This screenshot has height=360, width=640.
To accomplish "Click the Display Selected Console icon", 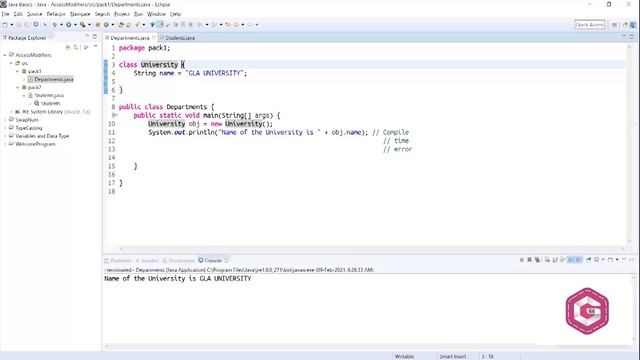I will click(596, 260).
